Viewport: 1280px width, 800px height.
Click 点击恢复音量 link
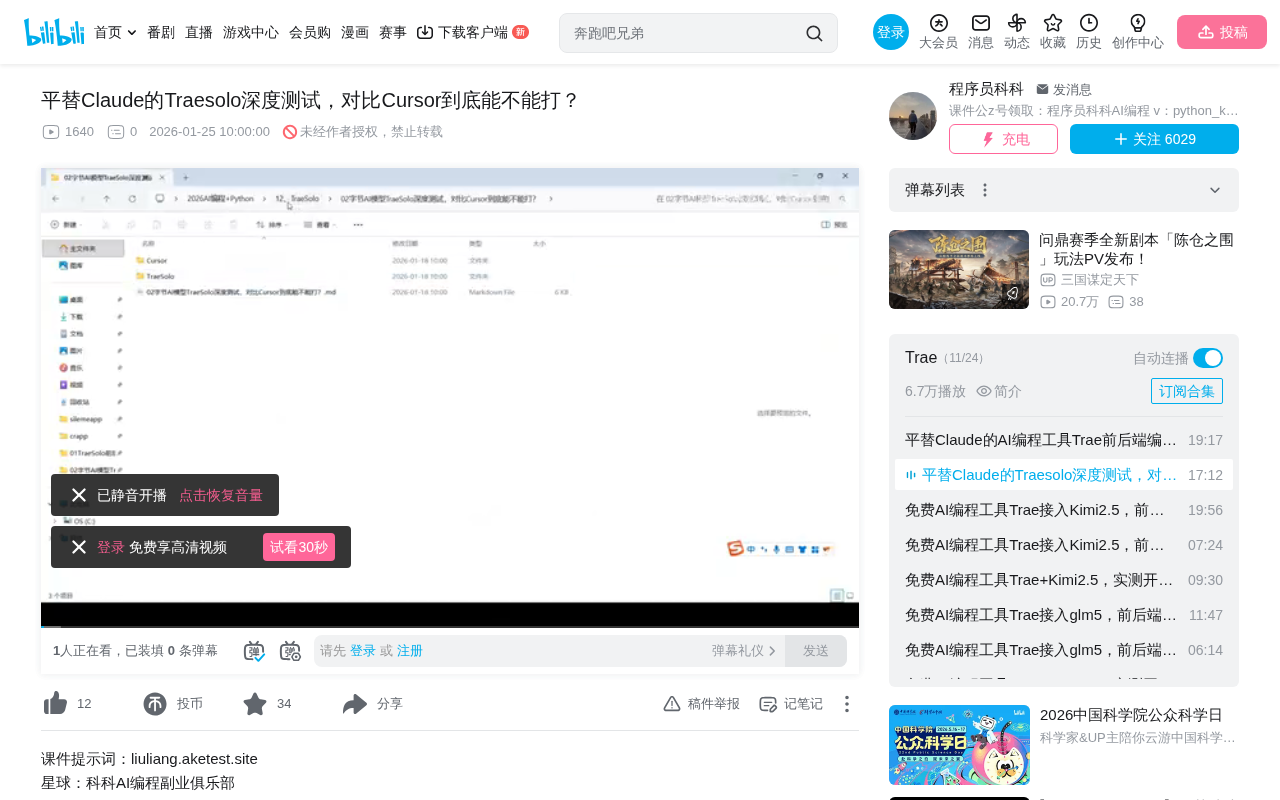[x=221, y=495]
